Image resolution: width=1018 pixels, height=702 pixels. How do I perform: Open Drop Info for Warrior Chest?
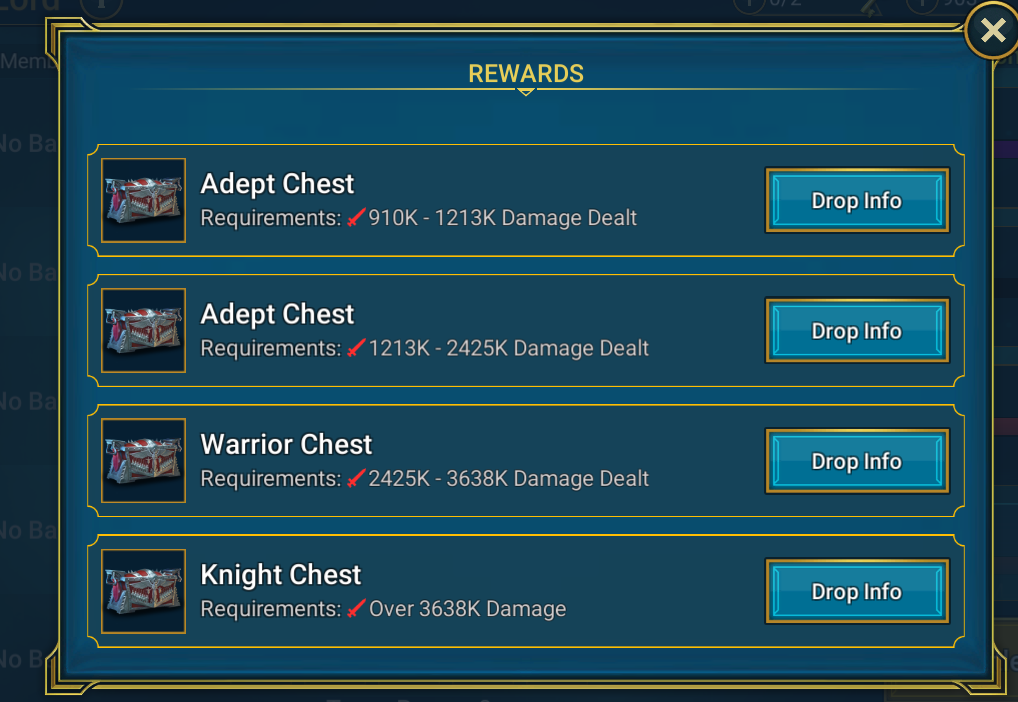[857, 461]
